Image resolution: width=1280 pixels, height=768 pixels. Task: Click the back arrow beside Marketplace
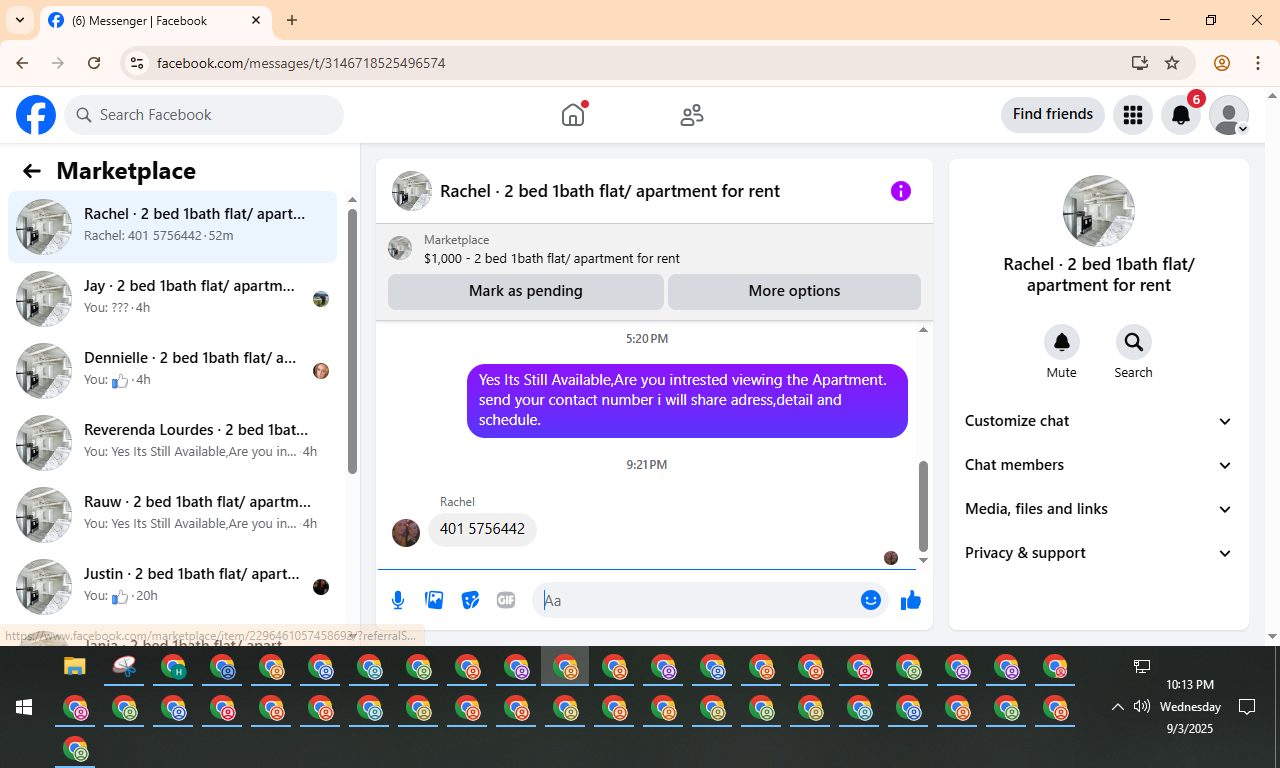[32, 171]
